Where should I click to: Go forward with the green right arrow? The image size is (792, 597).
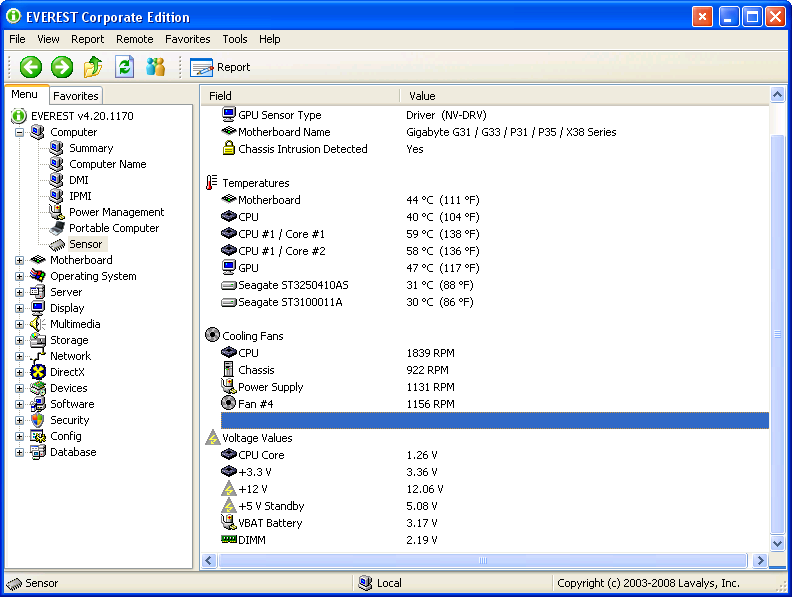click(x=62, y=67)
